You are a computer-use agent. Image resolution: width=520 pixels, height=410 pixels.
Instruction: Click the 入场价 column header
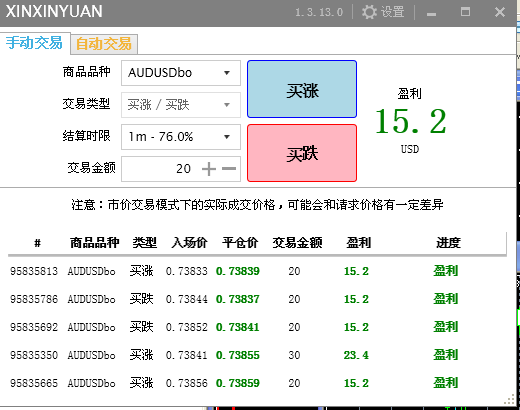coord(189,242)
